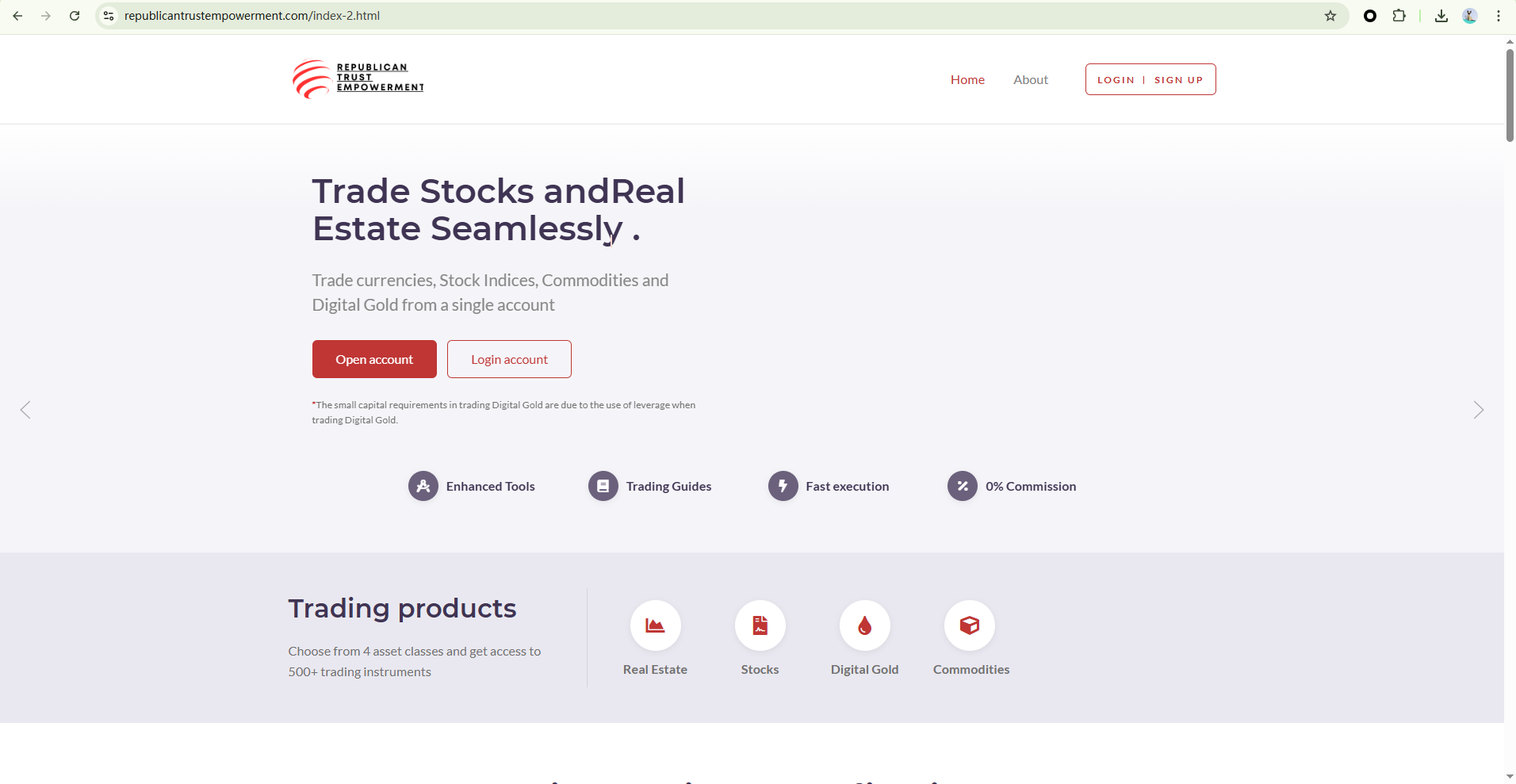Click the 0% Commission percent icon

click(963, 486)
